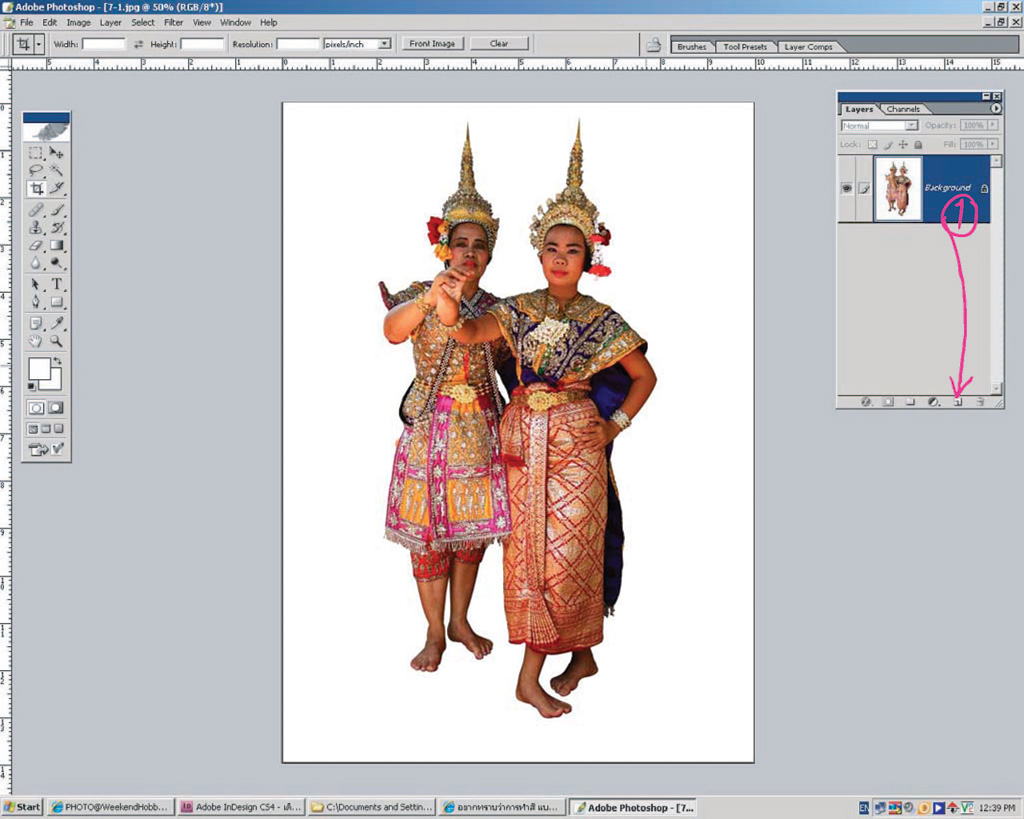Click the foreground color swatch
1024x819 pixels.
(38, 369)
